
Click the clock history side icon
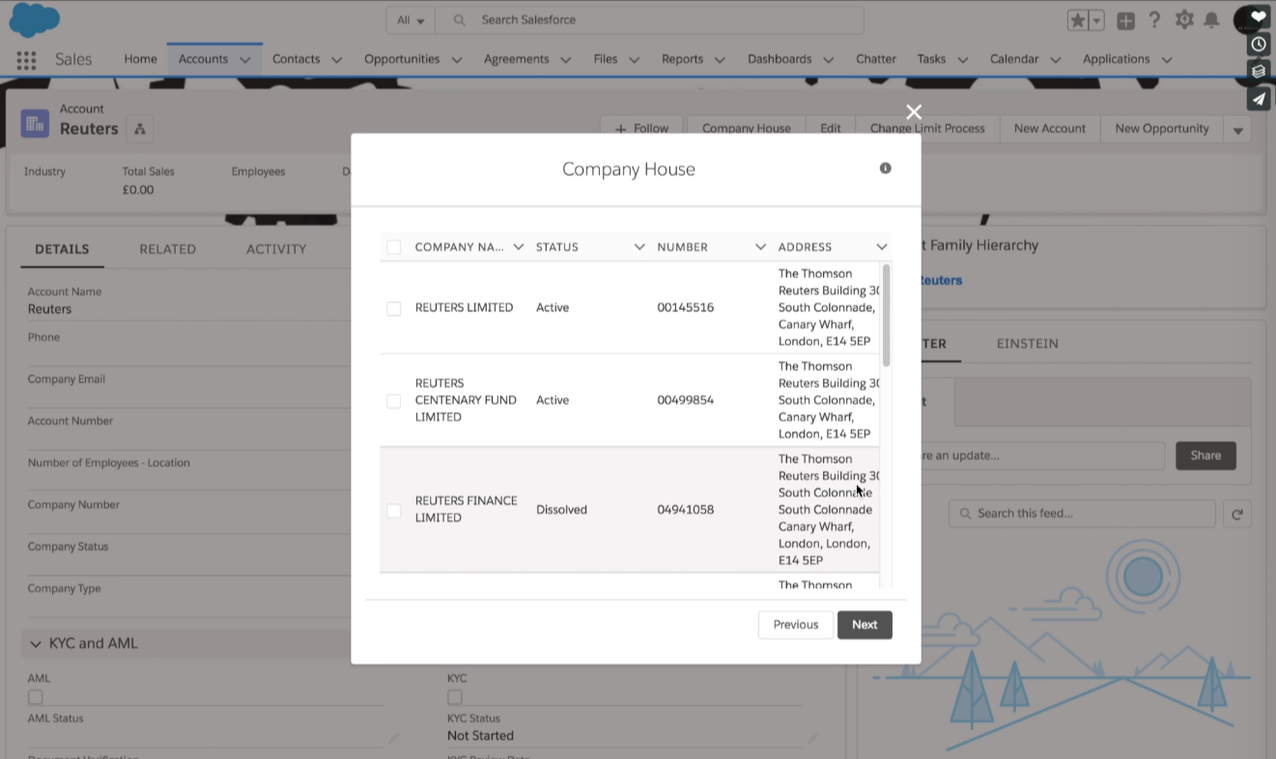[1259, 44]
